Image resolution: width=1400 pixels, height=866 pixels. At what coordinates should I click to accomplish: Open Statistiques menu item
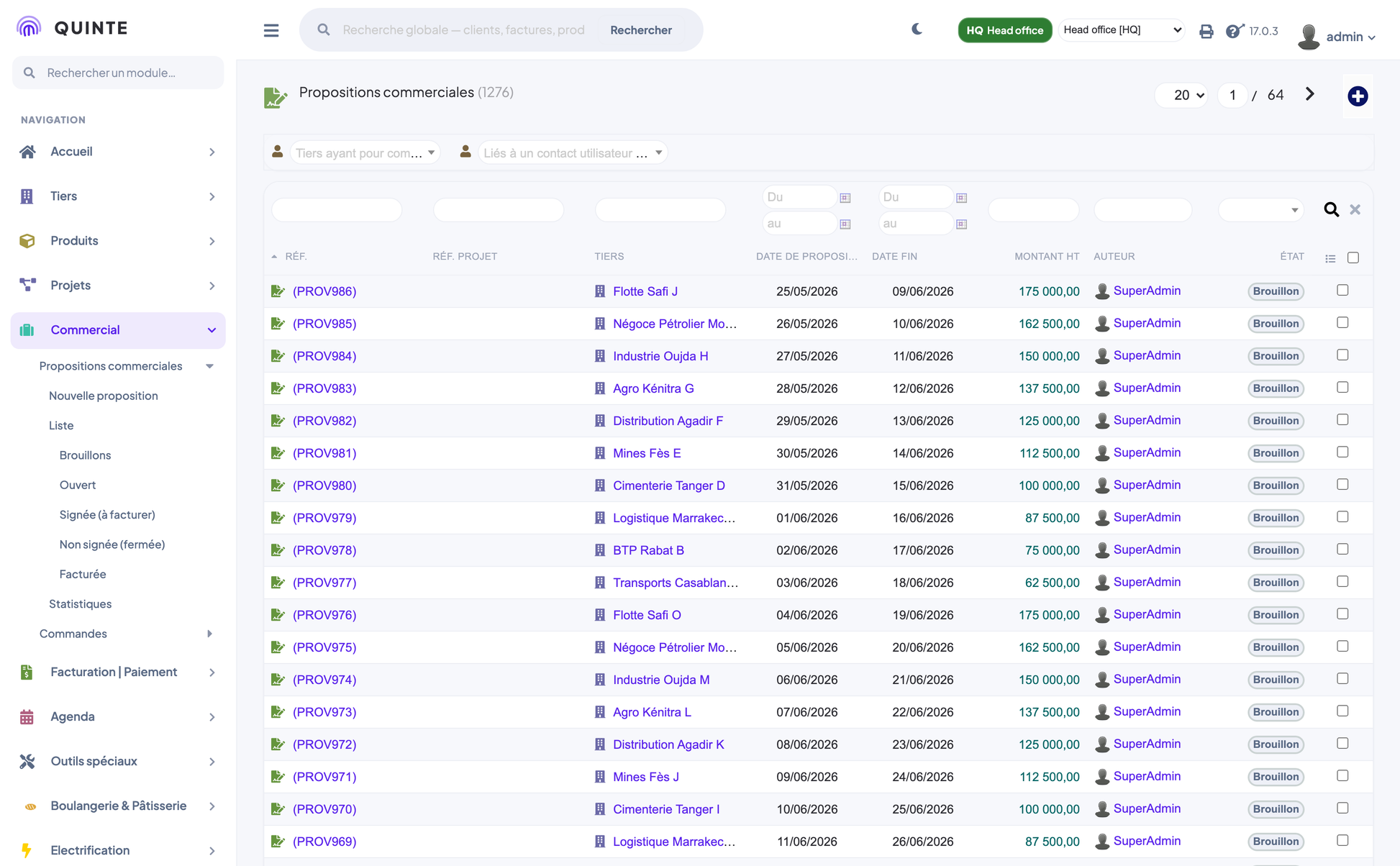(x=80, y=603)
